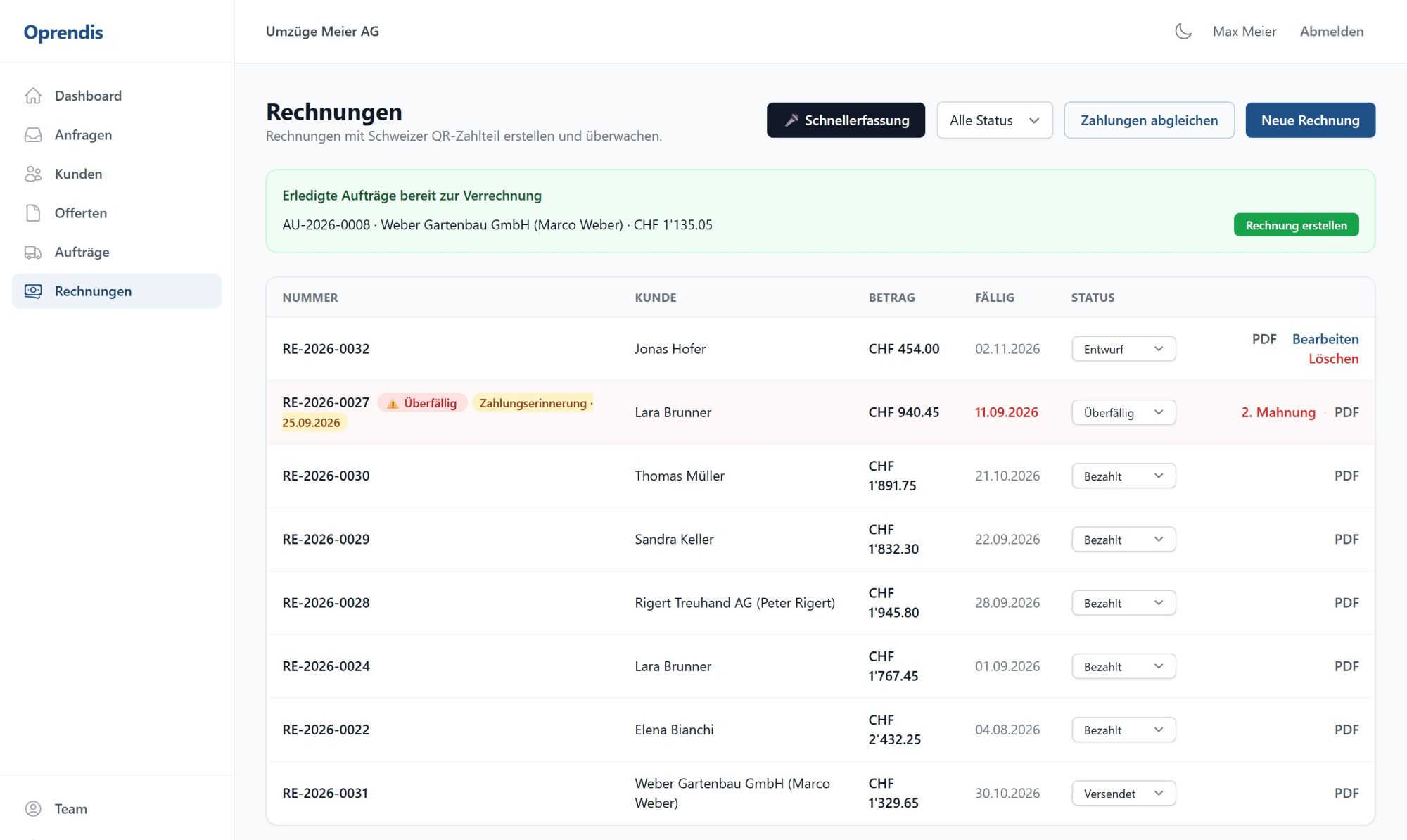Open PDF for Jonas Hofer invoice
The width and height of the screenshot is (1407, 840).
[1263, 339]
